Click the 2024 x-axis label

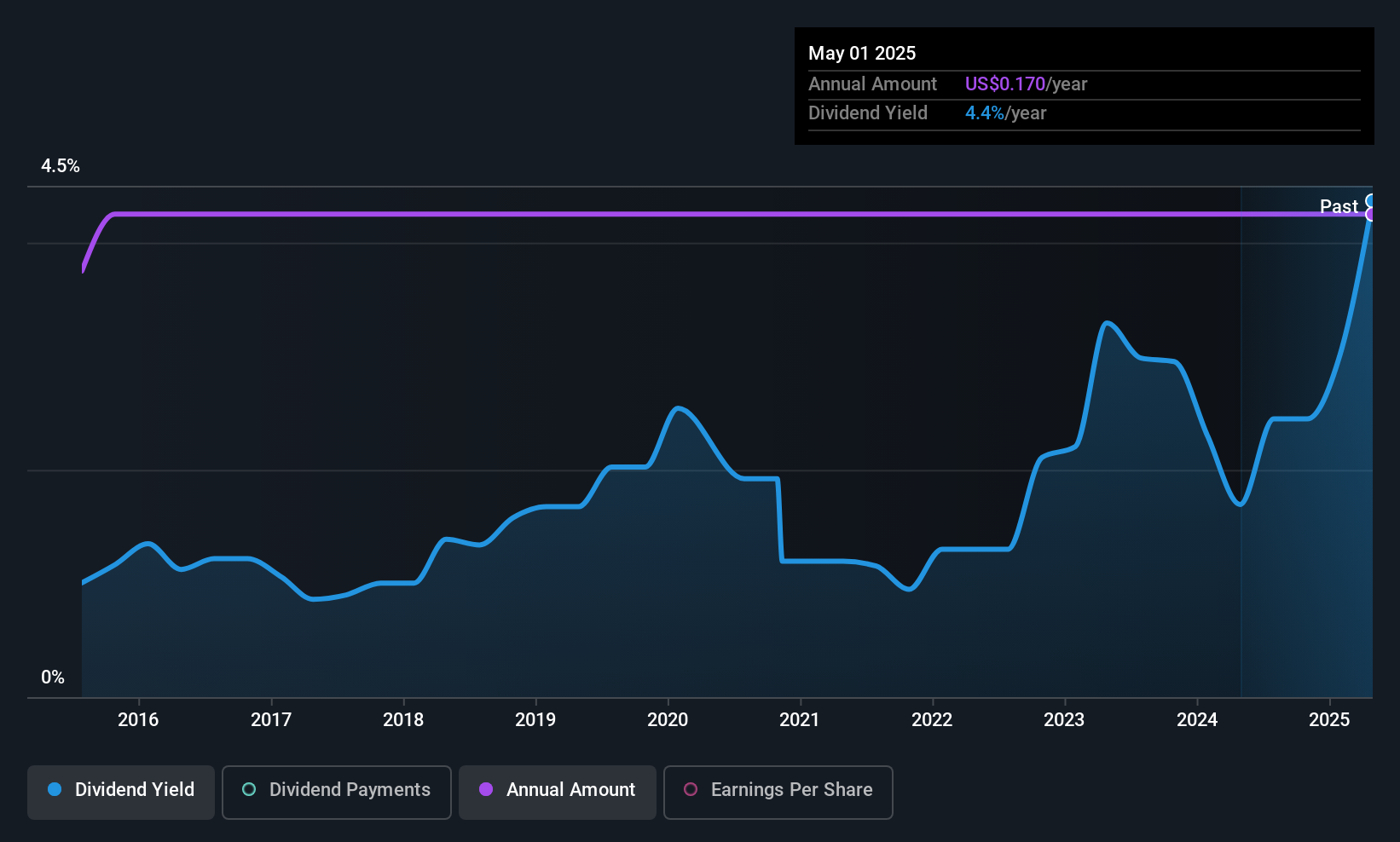click(x=1197, y=720)
